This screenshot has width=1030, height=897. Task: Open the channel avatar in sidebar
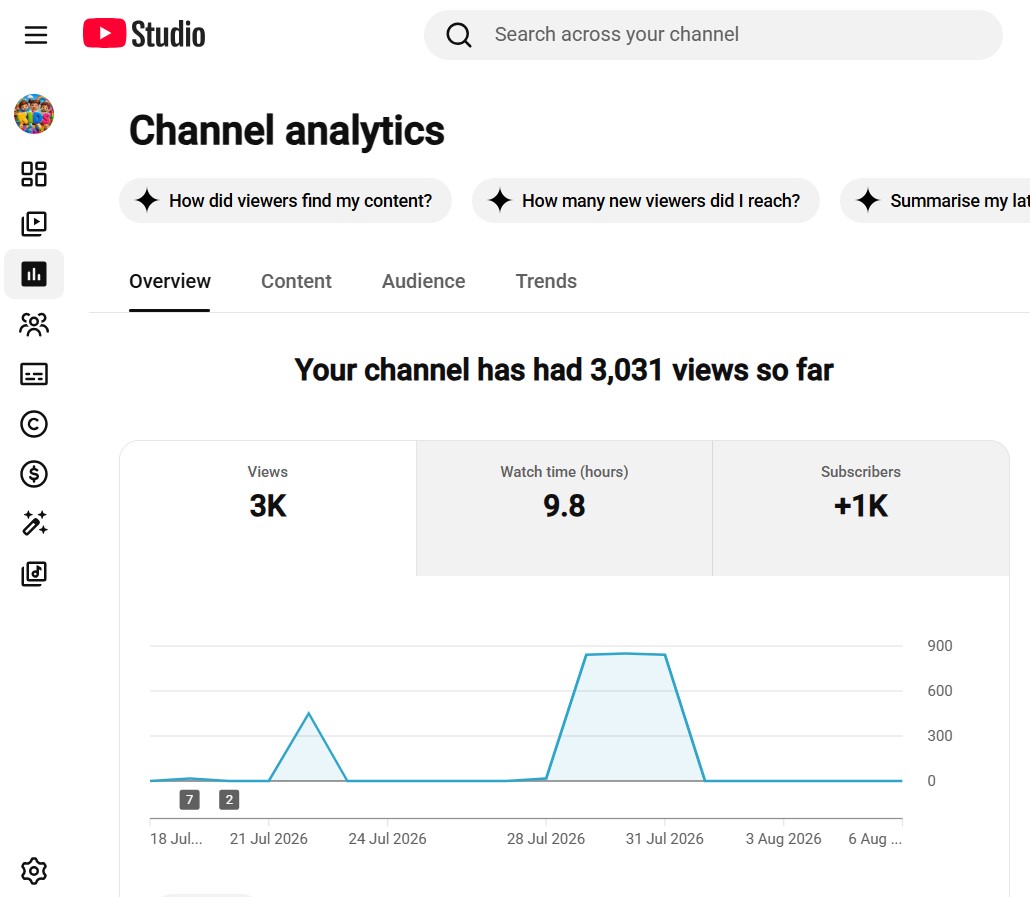point(34,114)
